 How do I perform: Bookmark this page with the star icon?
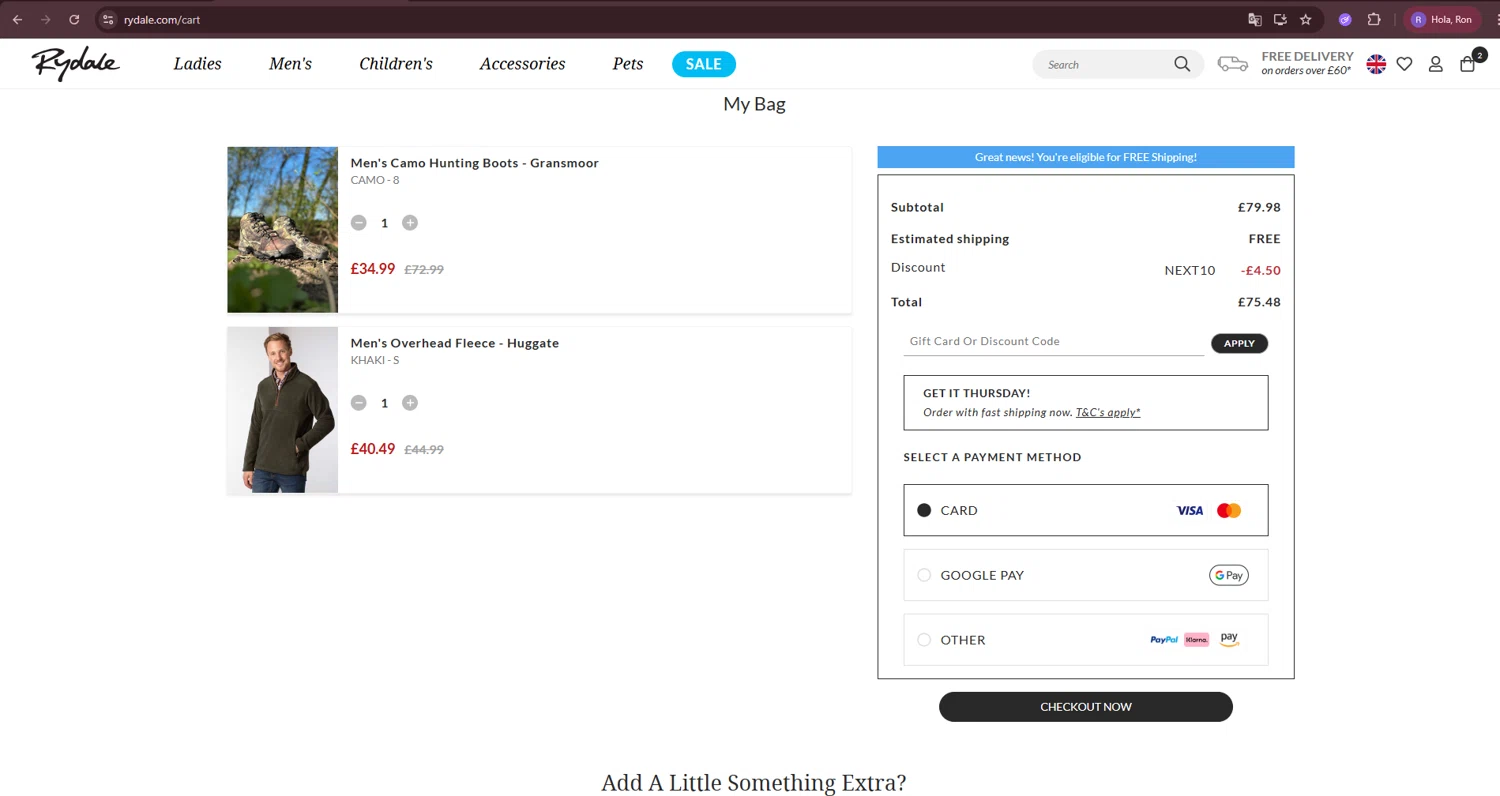click(1305, 19)
